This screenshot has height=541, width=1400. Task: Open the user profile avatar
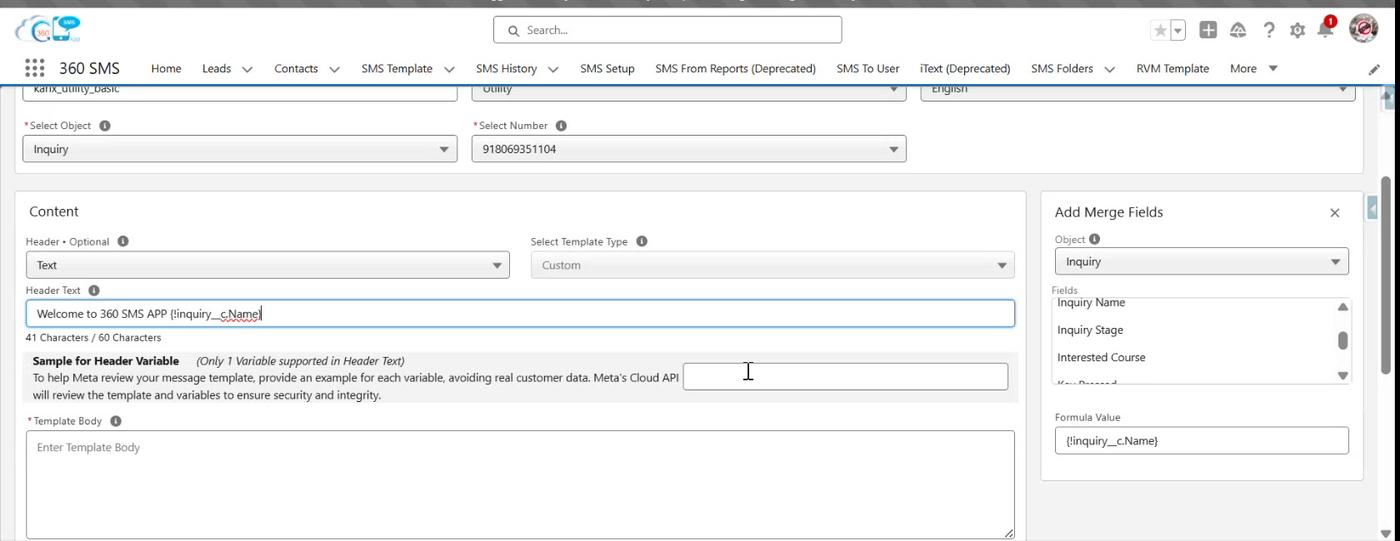click(1363, 29)
